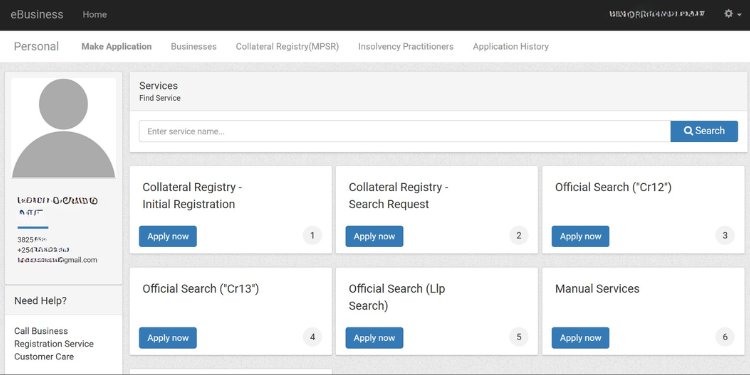Apply now for Official Search Llp Search
750x375 pixels.
click(375, 338)
